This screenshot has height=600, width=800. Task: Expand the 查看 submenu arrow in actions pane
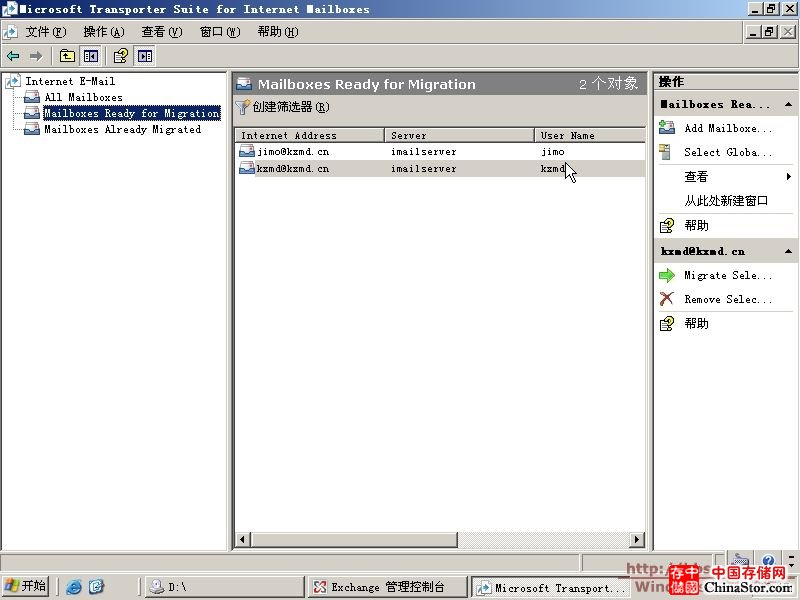(789, 176)
